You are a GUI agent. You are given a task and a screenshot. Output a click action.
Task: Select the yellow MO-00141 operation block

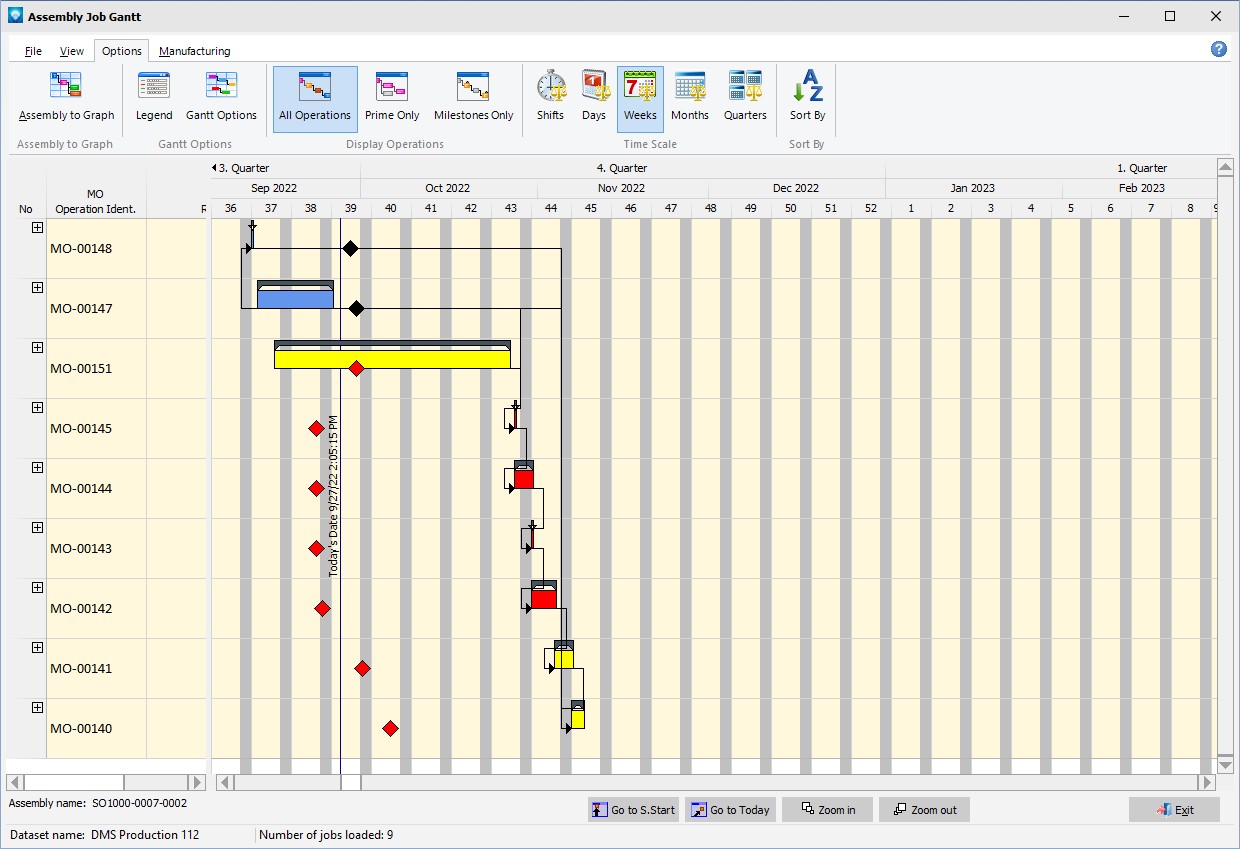click(564, 658)
